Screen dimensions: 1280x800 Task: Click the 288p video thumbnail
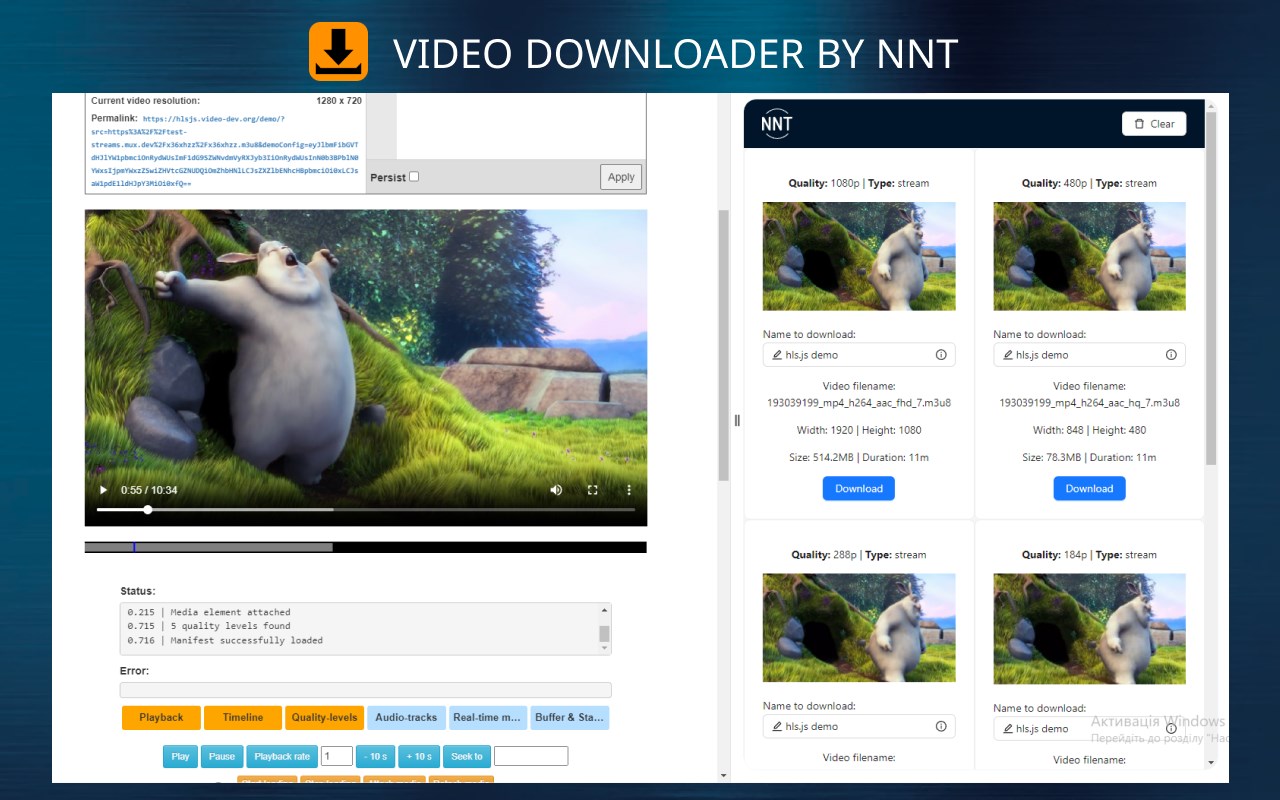click(x=859, y=627)
